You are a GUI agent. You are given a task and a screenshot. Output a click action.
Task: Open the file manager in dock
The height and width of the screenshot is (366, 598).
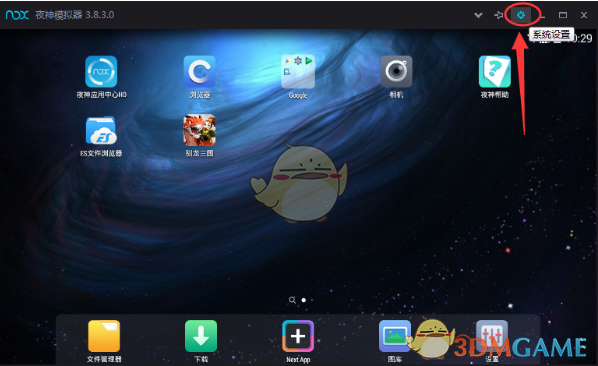point(104,336)
